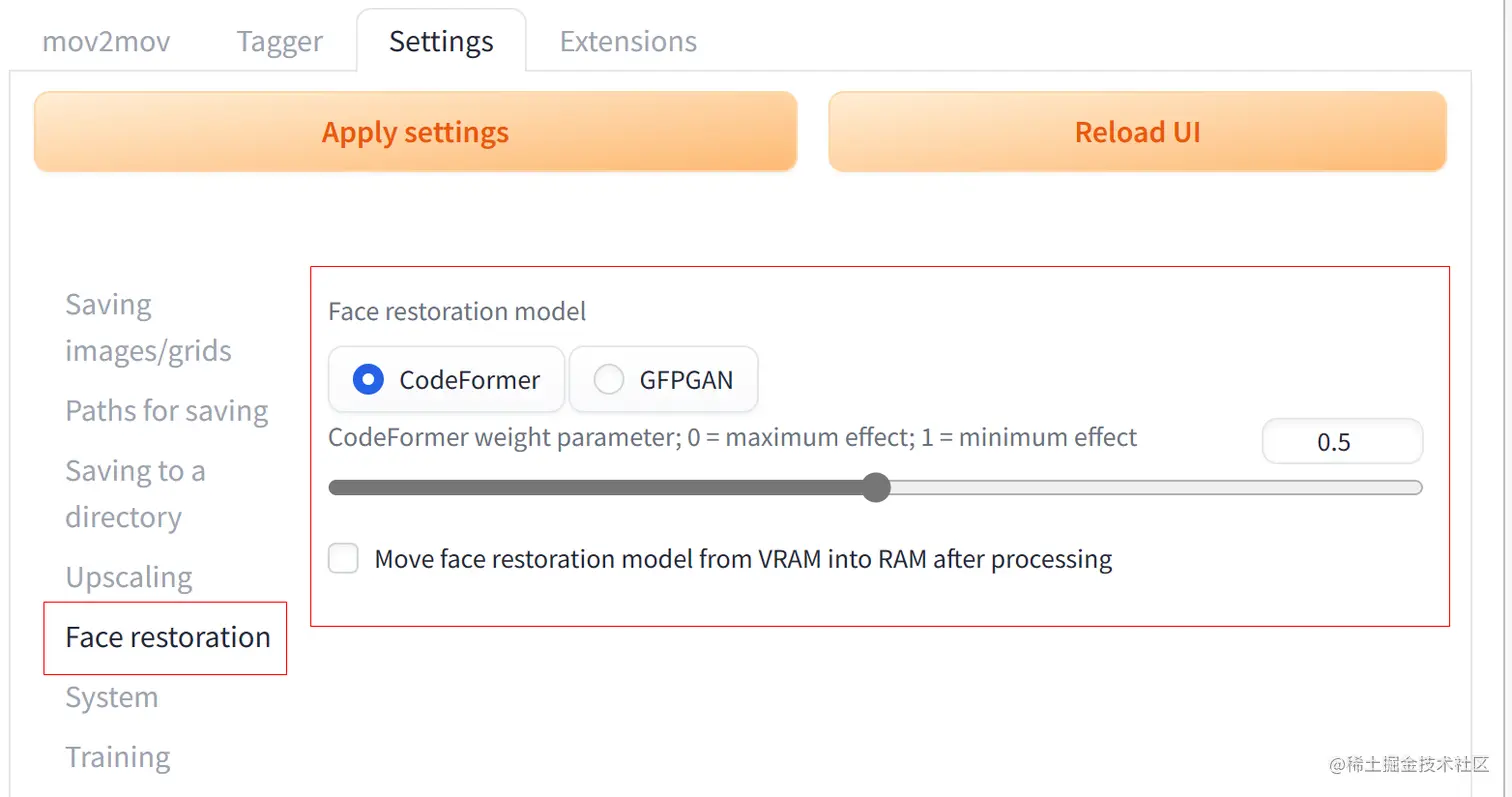Click the Apply settings button

point(415,133)
